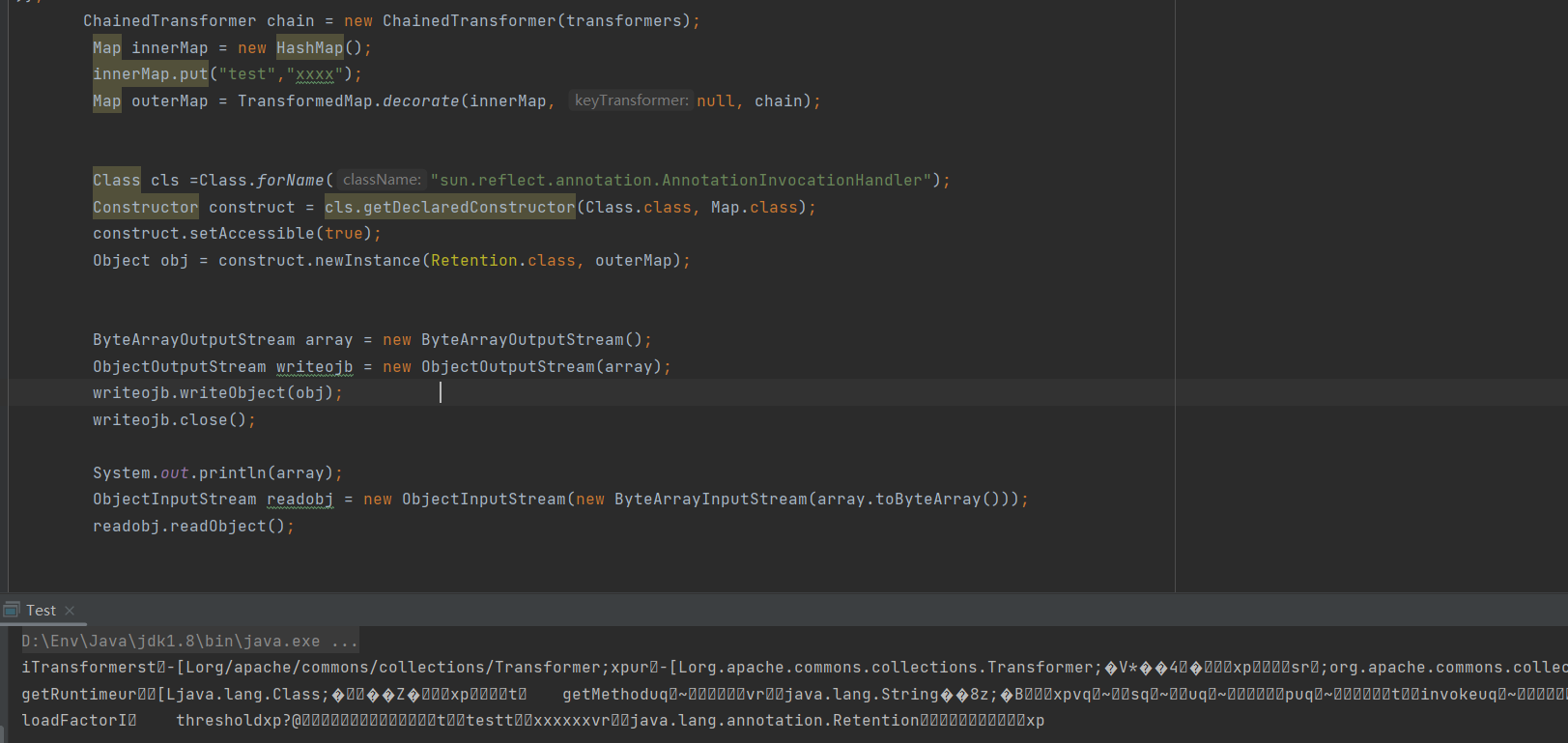Click 'readobj.readObject();' line

pos(194,526)
